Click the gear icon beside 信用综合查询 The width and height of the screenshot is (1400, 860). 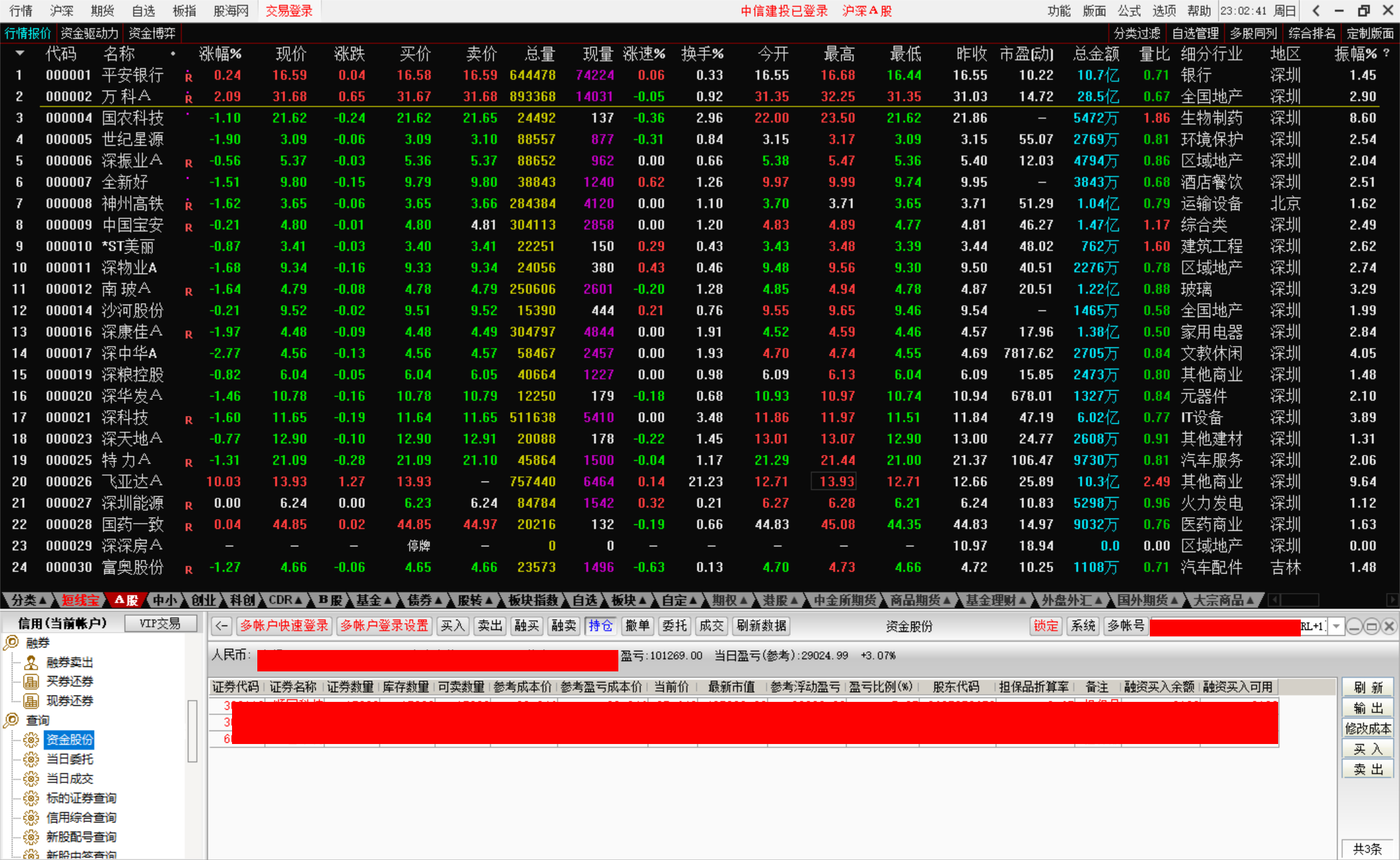coord(31,817)
